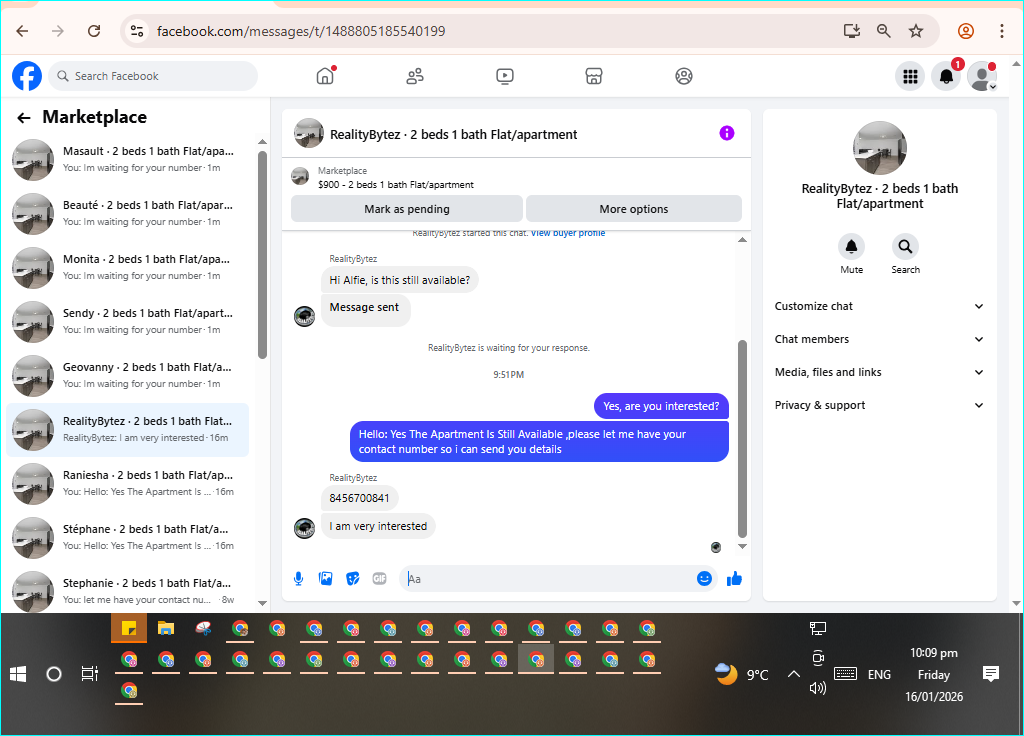Viewport: 1024px width, 736px height.
Task: Open the emoji picker smiley
Action: 704,579
